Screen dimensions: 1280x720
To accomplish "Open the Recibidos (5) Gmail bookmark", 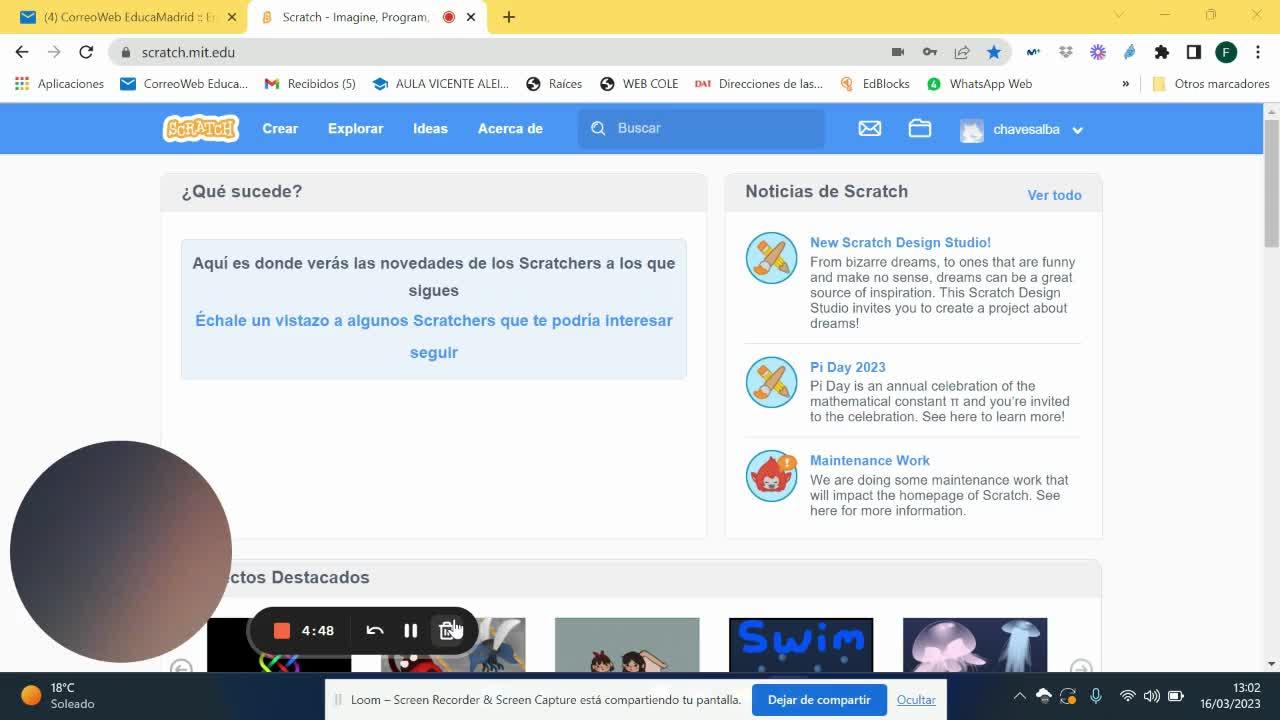I will (x=310, y=84).
